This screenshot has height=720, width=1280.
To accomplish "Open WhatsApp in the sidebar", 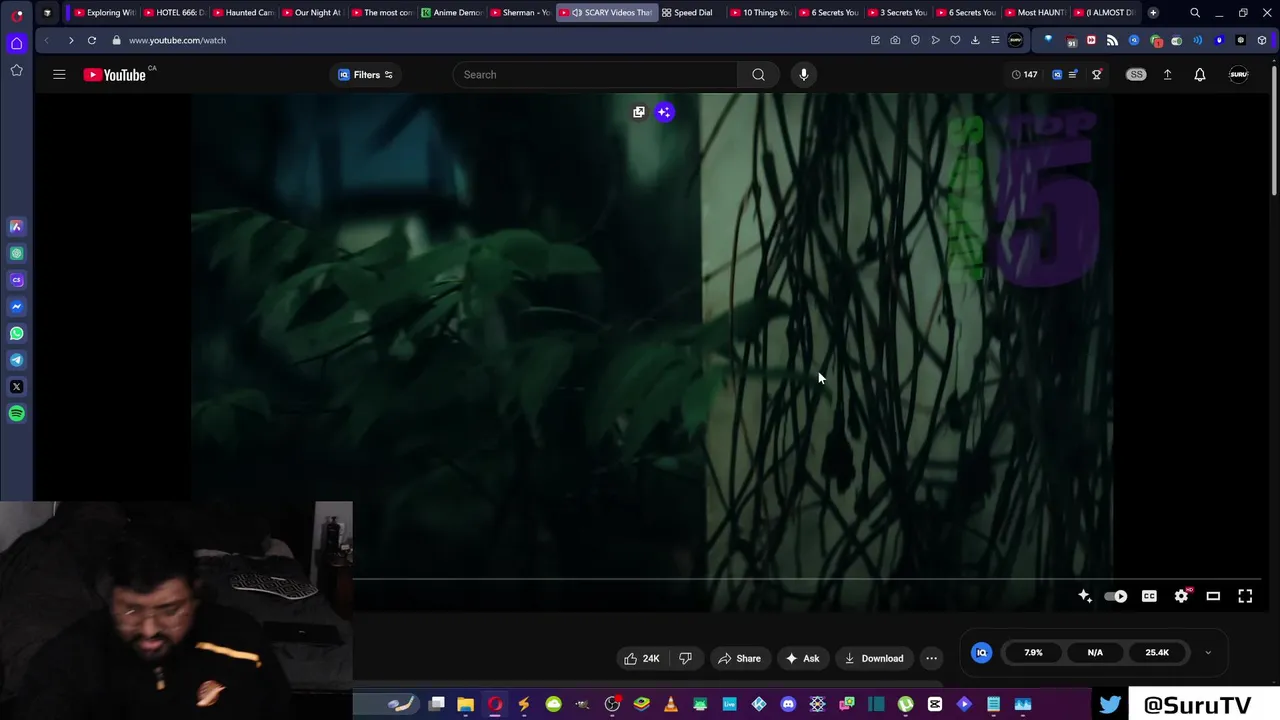I will click(x=16, y=334).
